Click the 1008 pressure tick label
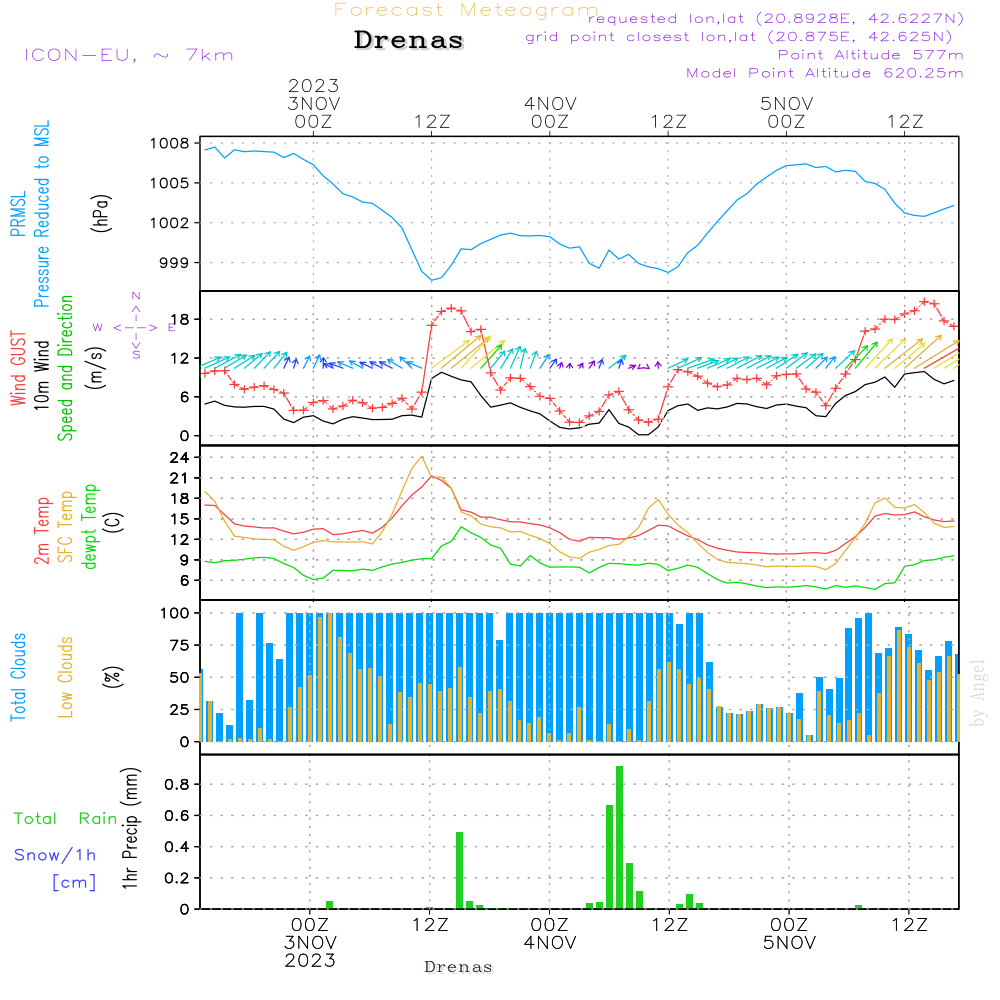1000x1000 pixels. point(170,143)
